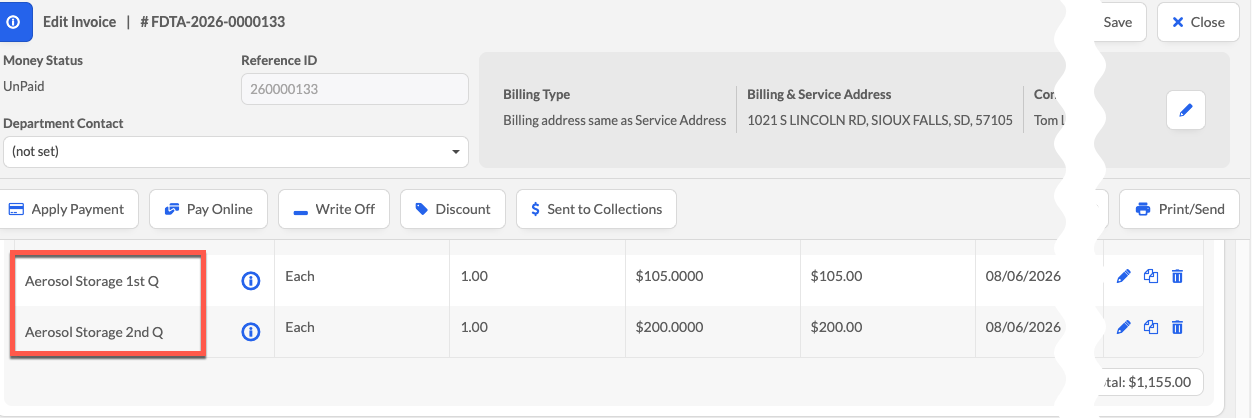Click the billing address 1021 S LINCOLN RD
The width and height of the screenshot is (1252, 418).
click(x=880, y=120)
